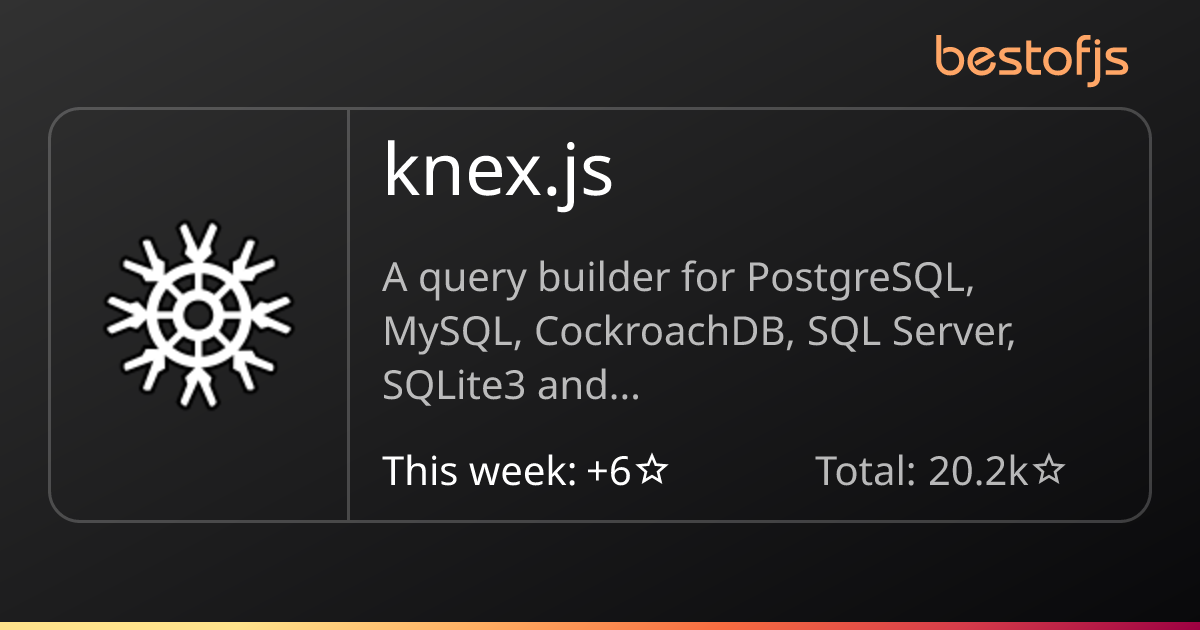This screenshot has width=1200, height=630.
Task: Select the "Total:" label
Action: (866, 471)
